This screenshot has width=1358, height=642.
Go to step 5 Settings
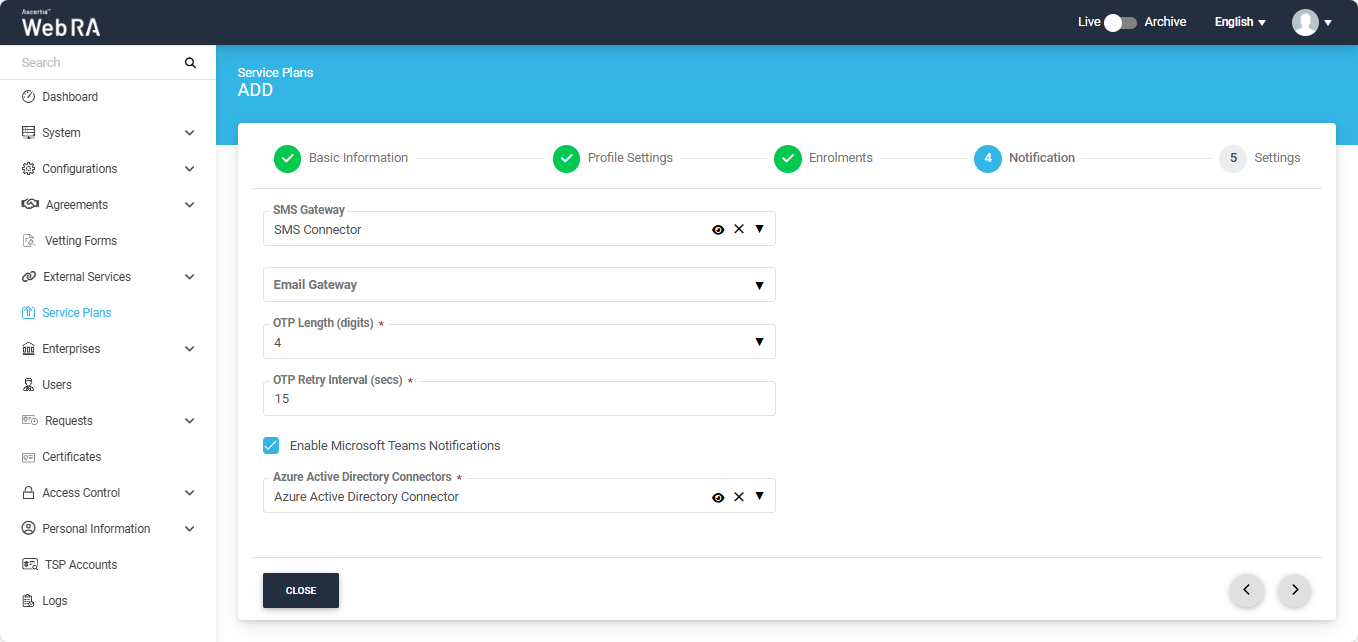tap(1260, 158)
